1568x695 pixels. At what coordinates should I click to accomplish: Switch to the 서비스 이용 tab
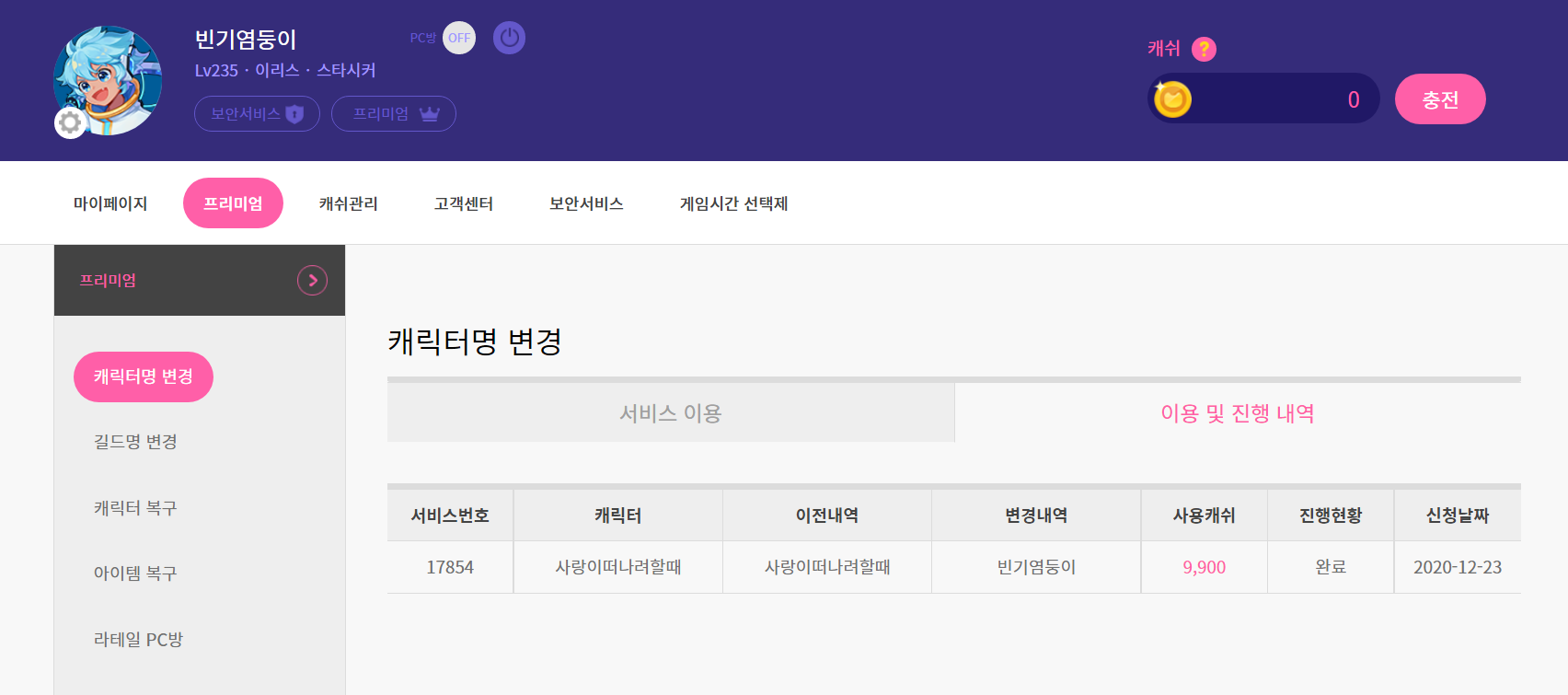671,413
